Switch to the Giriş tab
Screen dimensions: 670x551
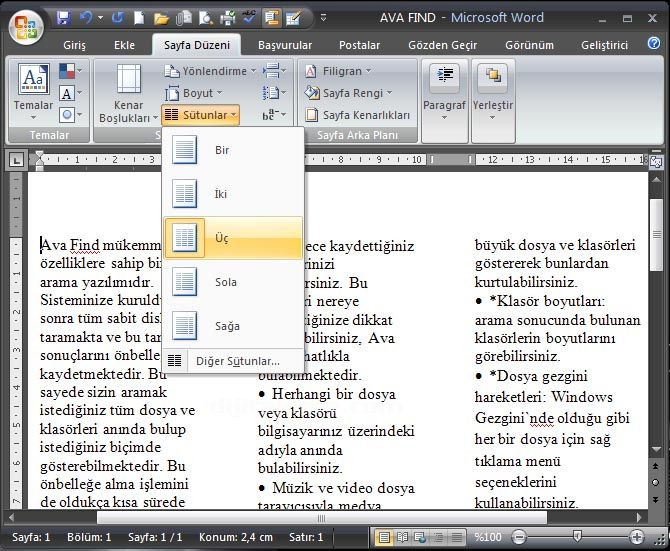[x=74, y=45]
